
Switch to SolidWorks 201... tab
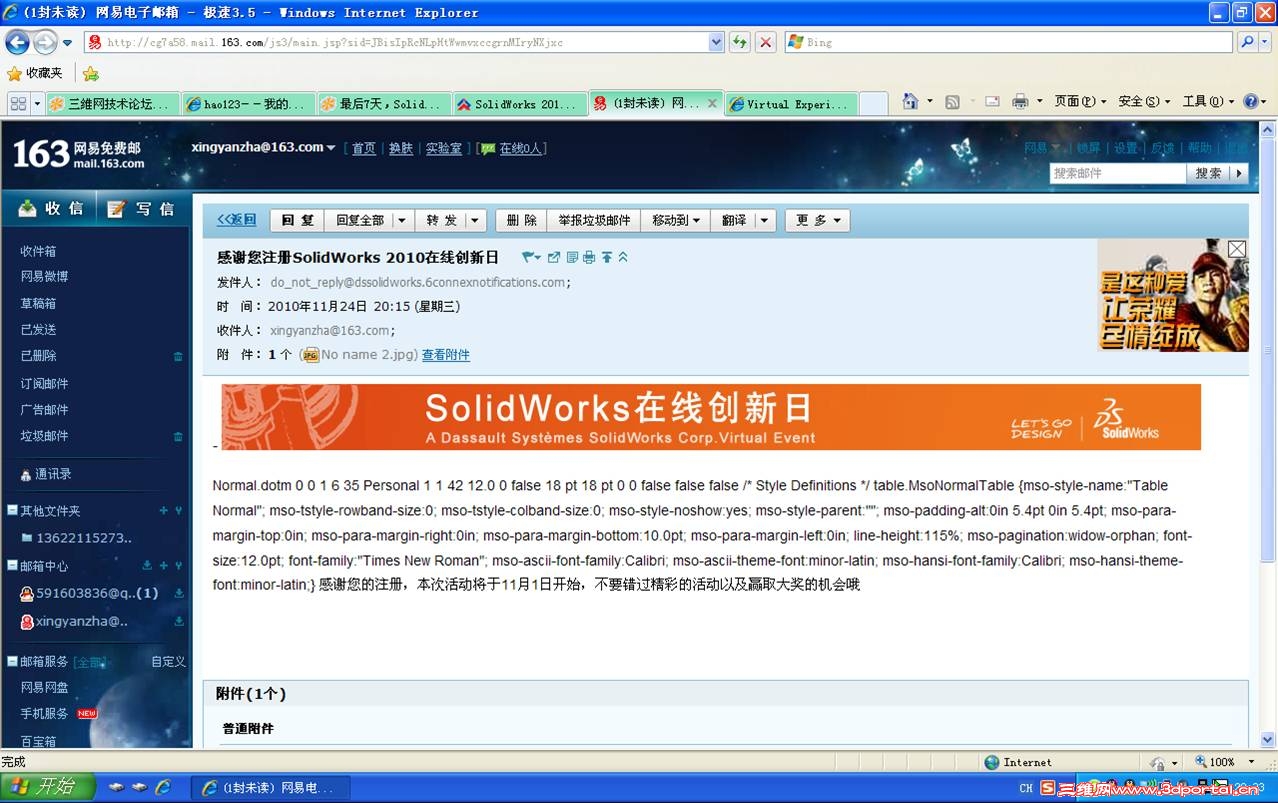point(519,104)
